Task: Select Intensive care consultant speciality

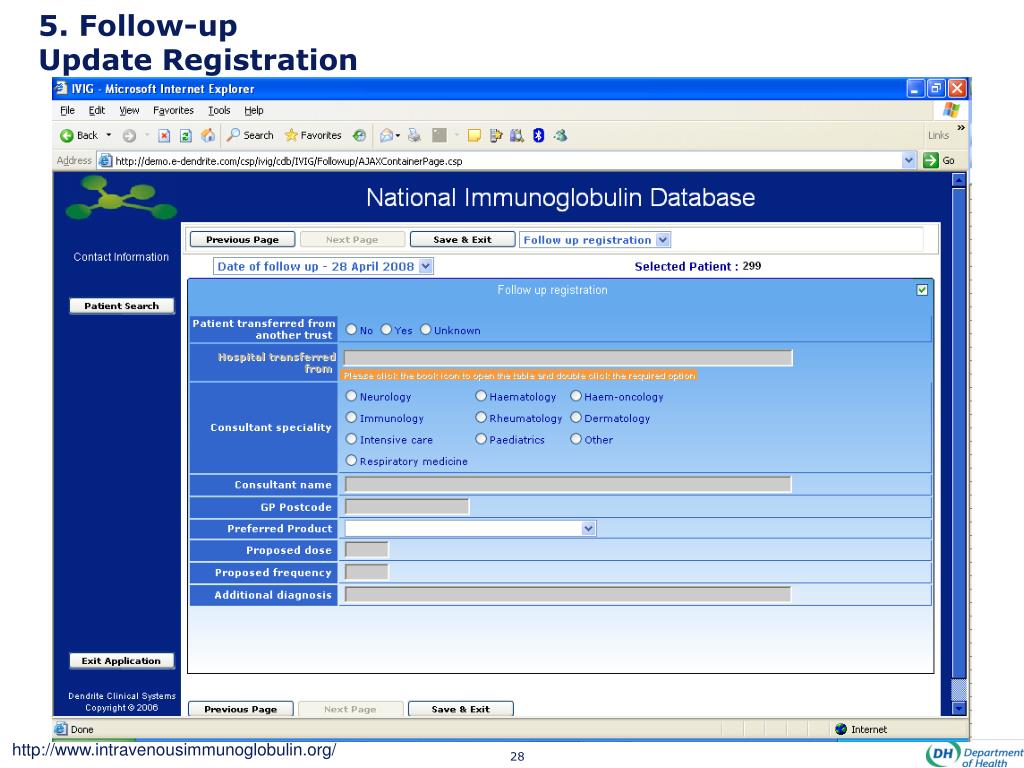Action: (x=351, y=439)
